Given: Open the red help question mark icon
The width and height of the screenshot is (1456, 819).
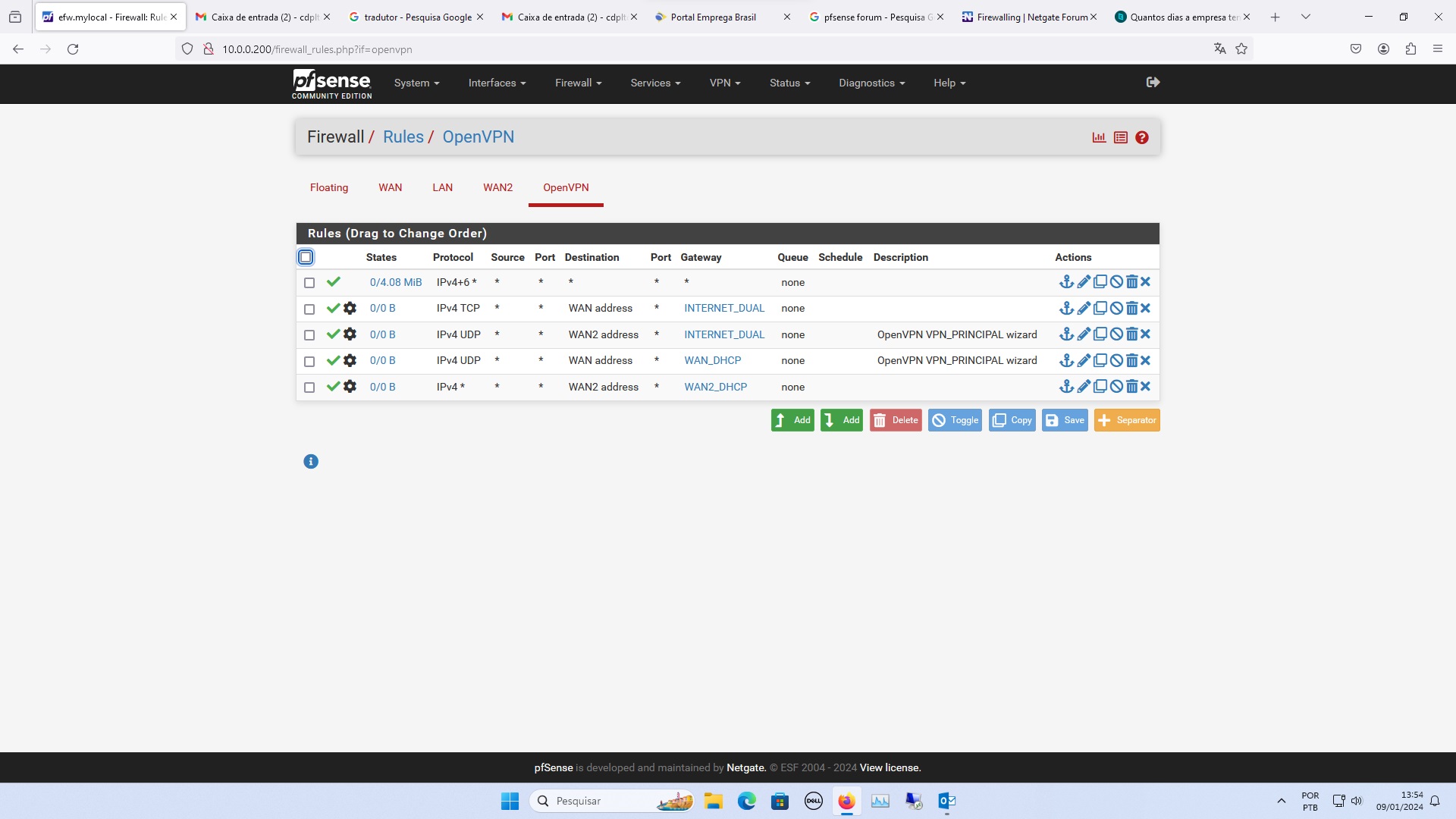Looking at the screenshot, I should click(1142, 137).
